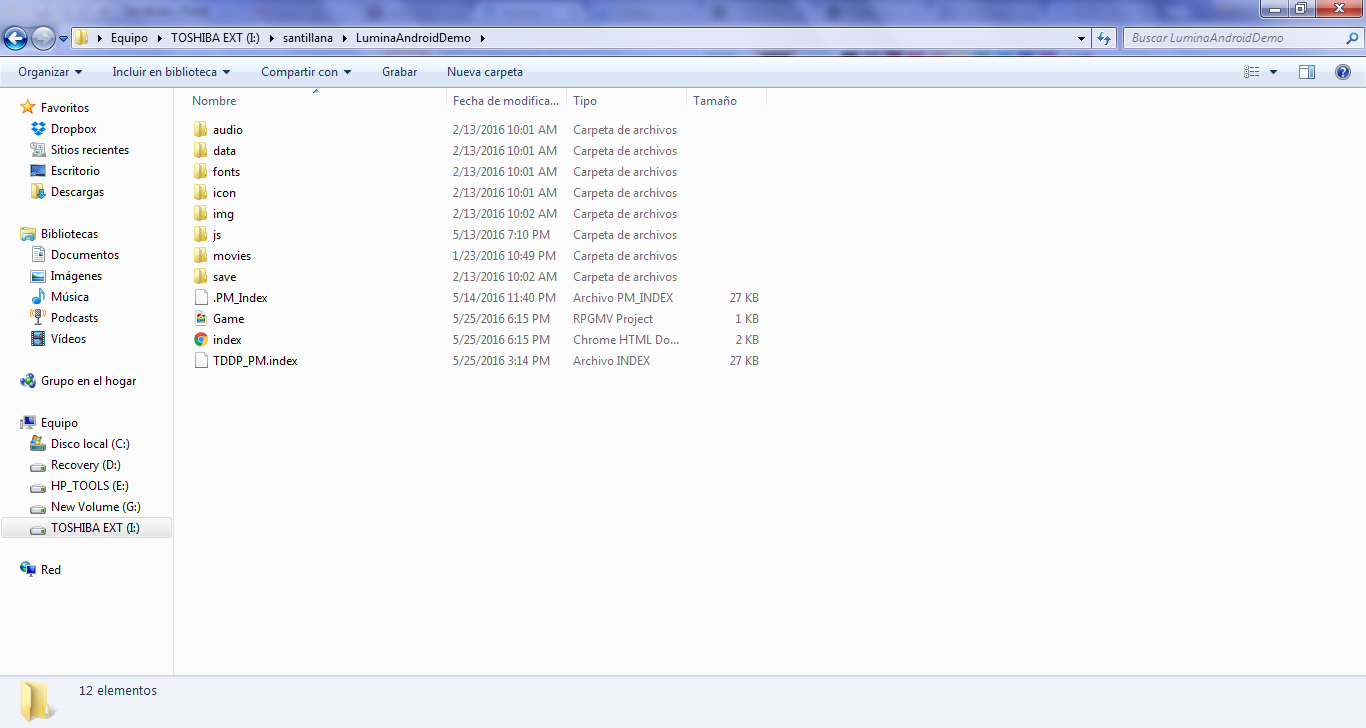The image size is (1366, 728).
Task: Sort by Fecha de modificación column
Action: [x=506, y=101]
